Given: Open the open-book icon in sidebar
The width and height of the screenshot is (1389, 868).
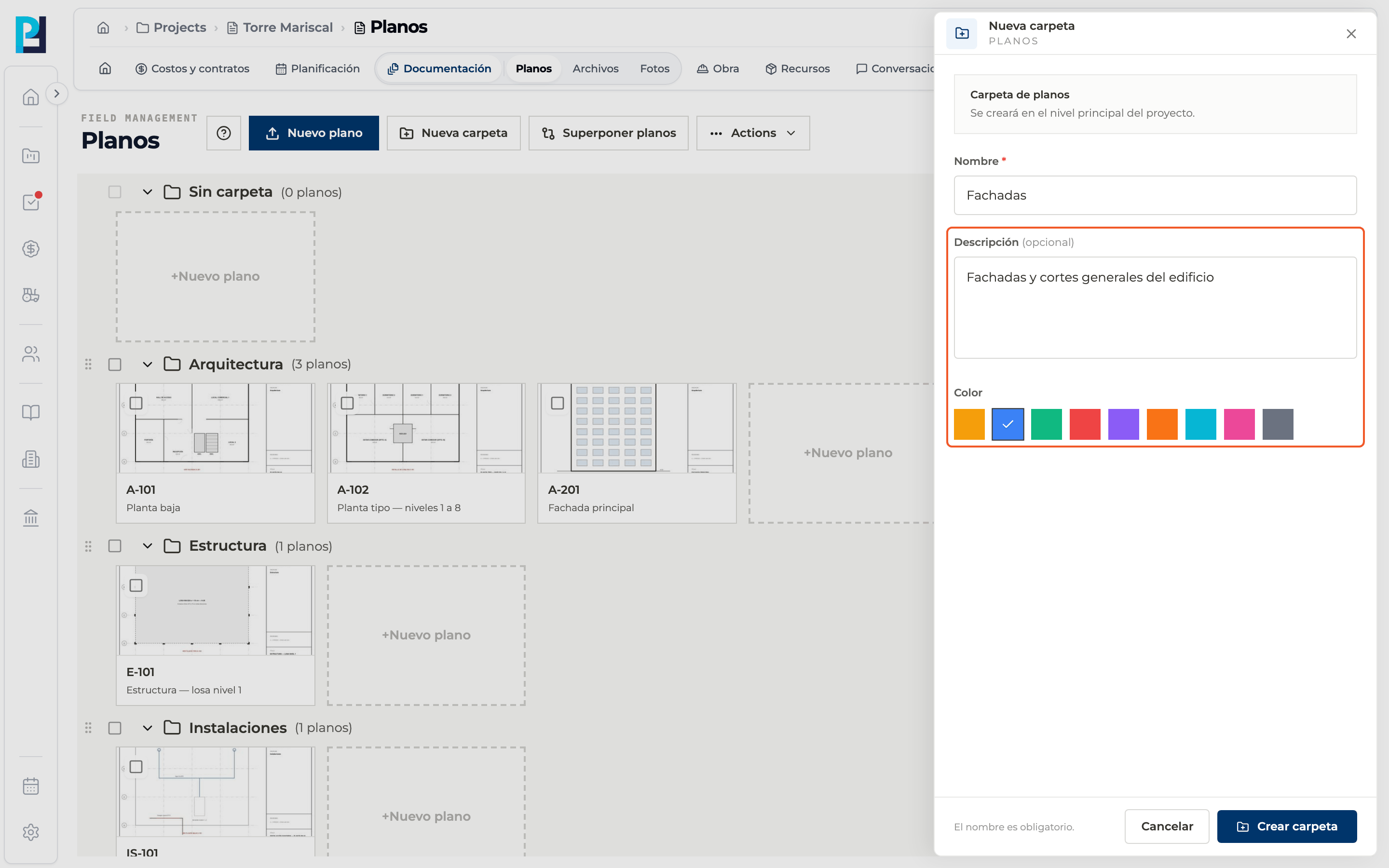Looking at the screenshot, I should (31, 412).
